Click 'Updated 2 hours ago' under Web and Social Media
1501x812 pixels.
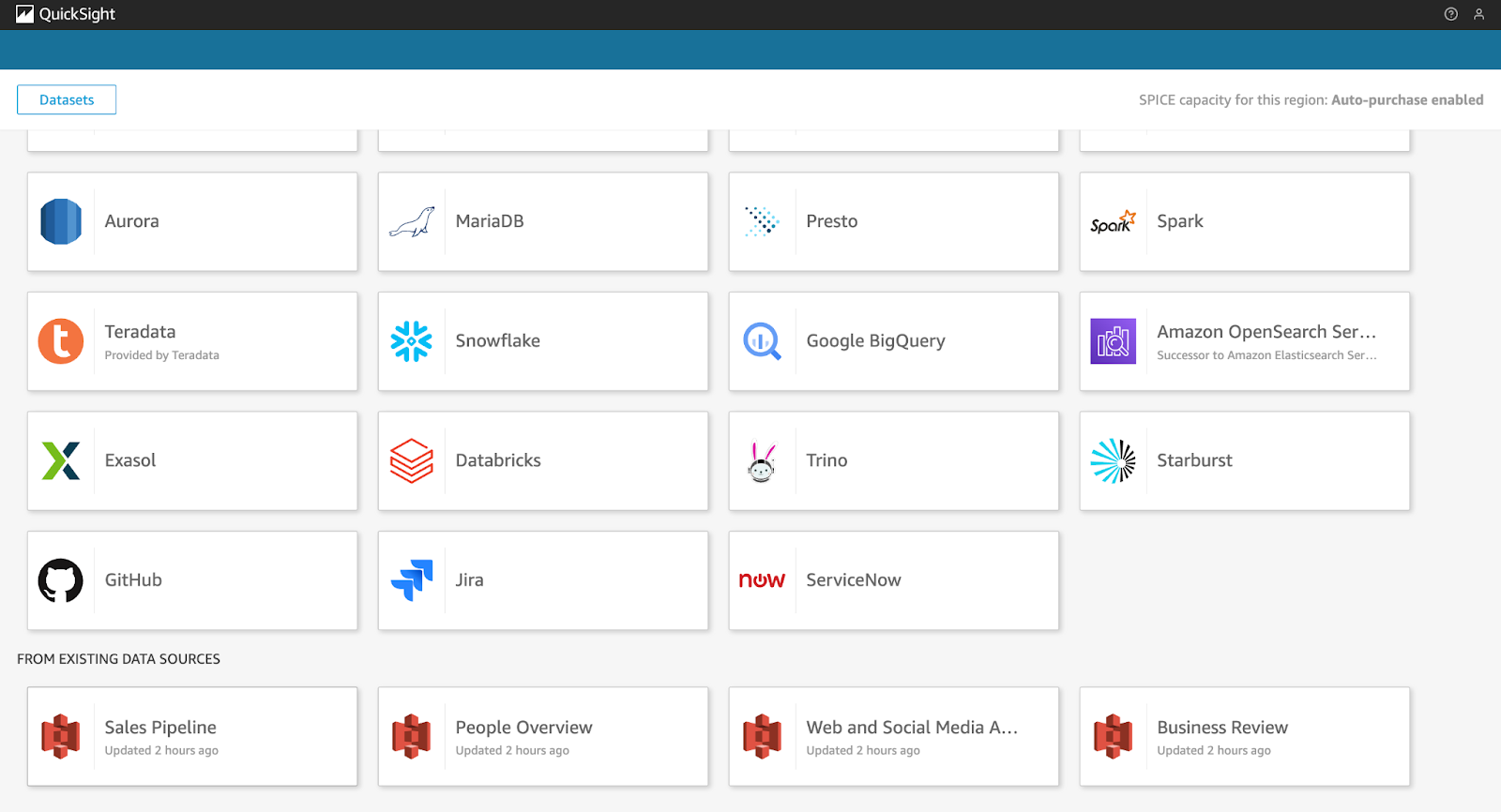[x=863, y=751]
